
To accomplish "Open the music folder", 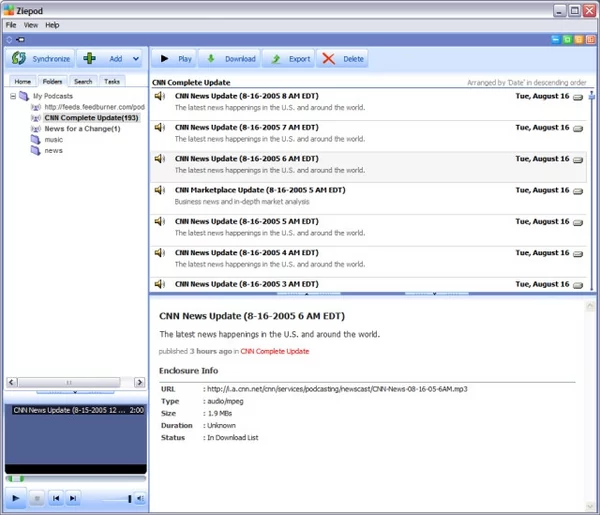I will (x=53, y=140).
